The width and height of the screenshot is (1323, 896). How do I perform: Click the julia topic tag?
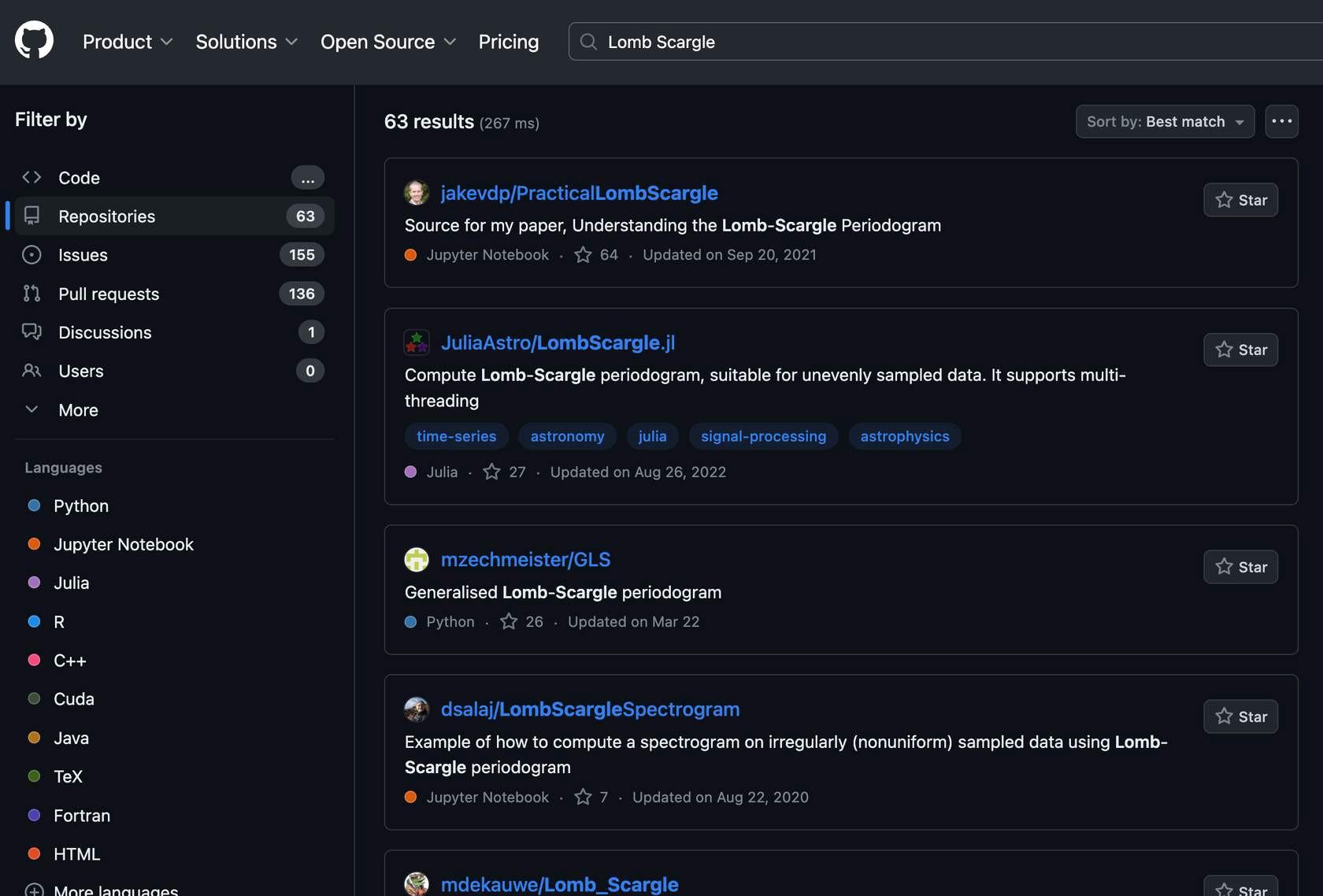click(652, 436)
